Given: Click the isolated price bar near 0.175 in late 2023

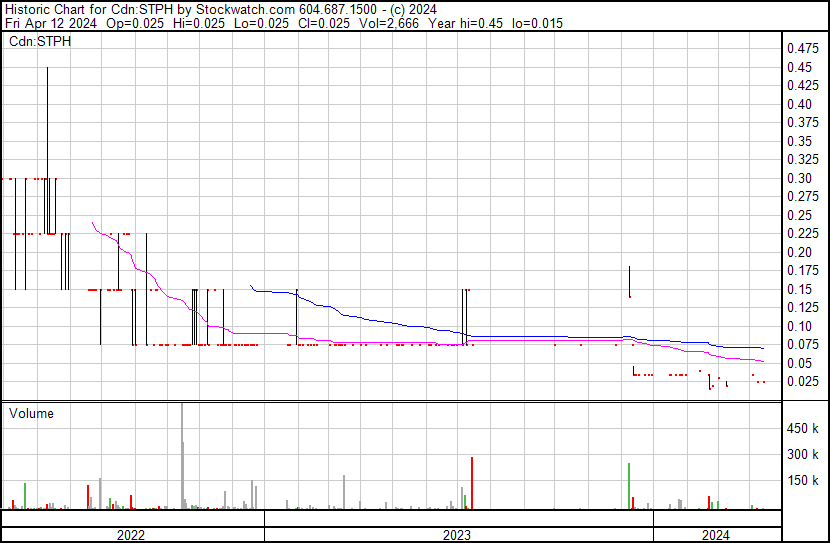Looking at the screenshot, I should click(x=629, y=281).
